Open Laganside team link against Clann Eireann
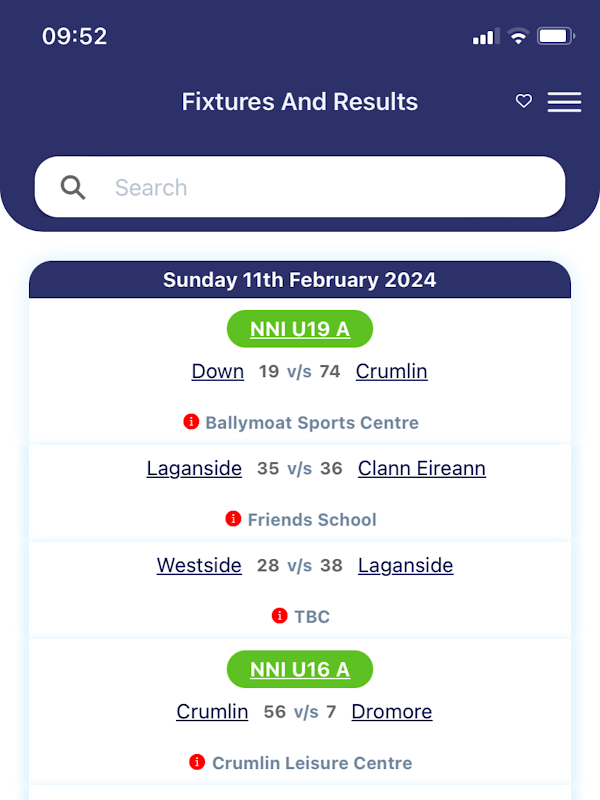Screen dimensions: 600x800 coord(194,468)
